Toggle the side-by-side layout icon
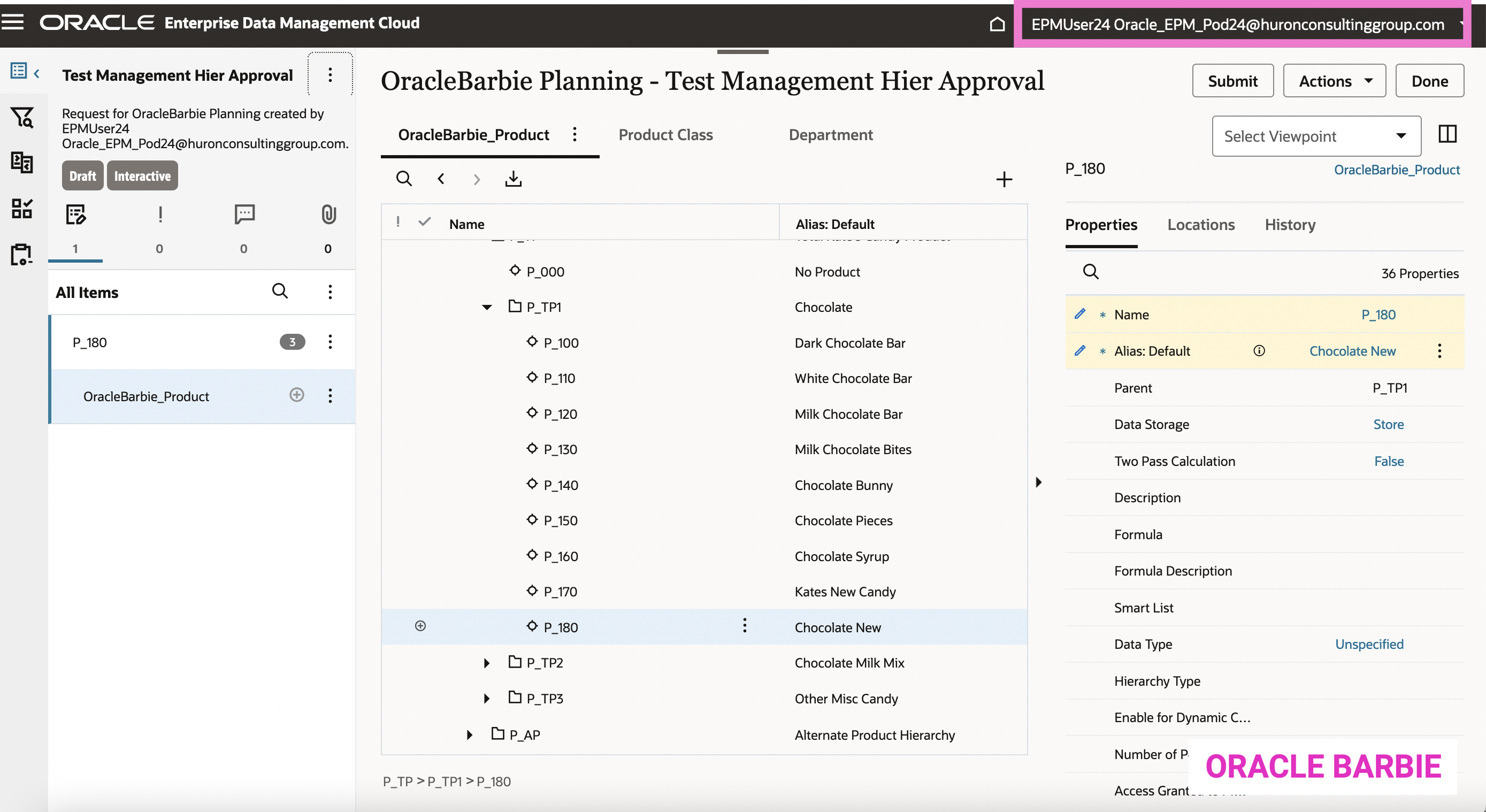This screenshot has width=1486, height=812. pos(1447,134)
